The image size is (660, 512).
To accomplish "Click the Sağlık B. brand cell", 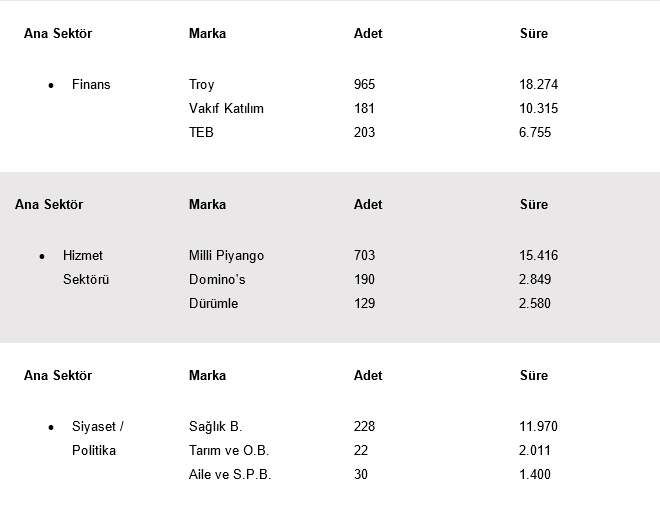I will point(216,427).
